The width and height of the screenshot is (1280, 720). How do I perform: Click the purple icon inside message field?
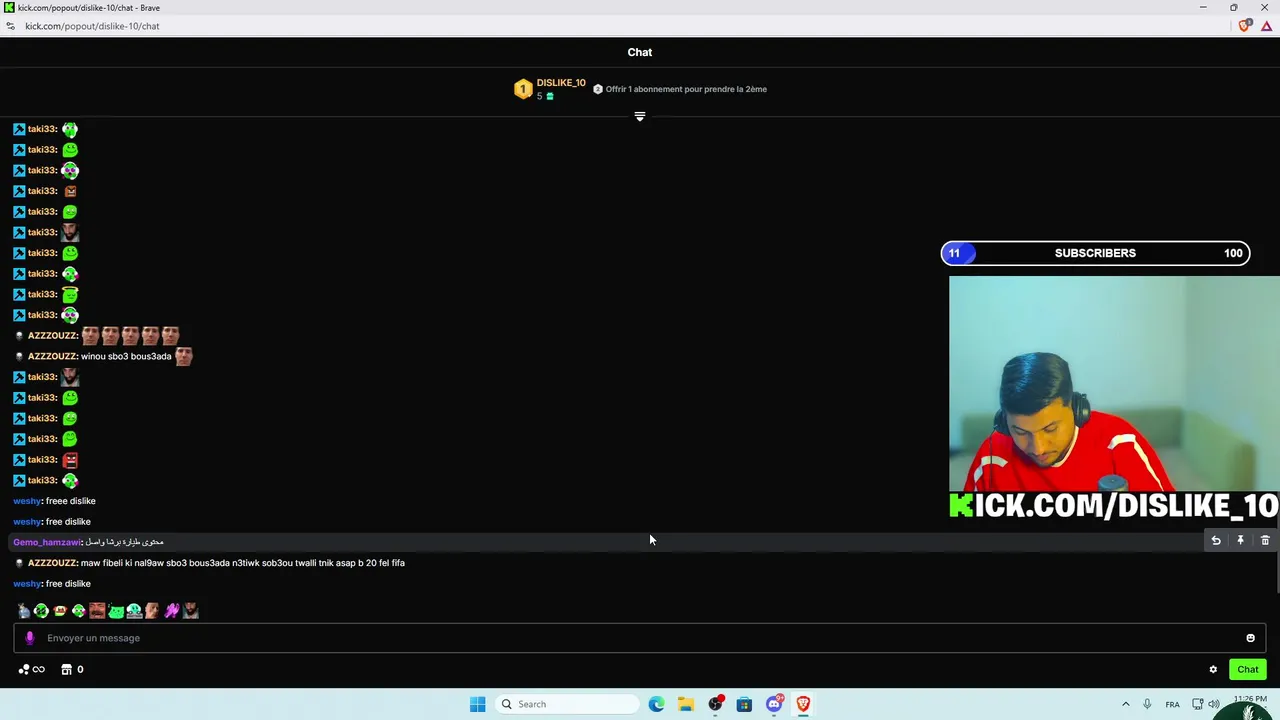pyautogui.click(x=29, y=638)
